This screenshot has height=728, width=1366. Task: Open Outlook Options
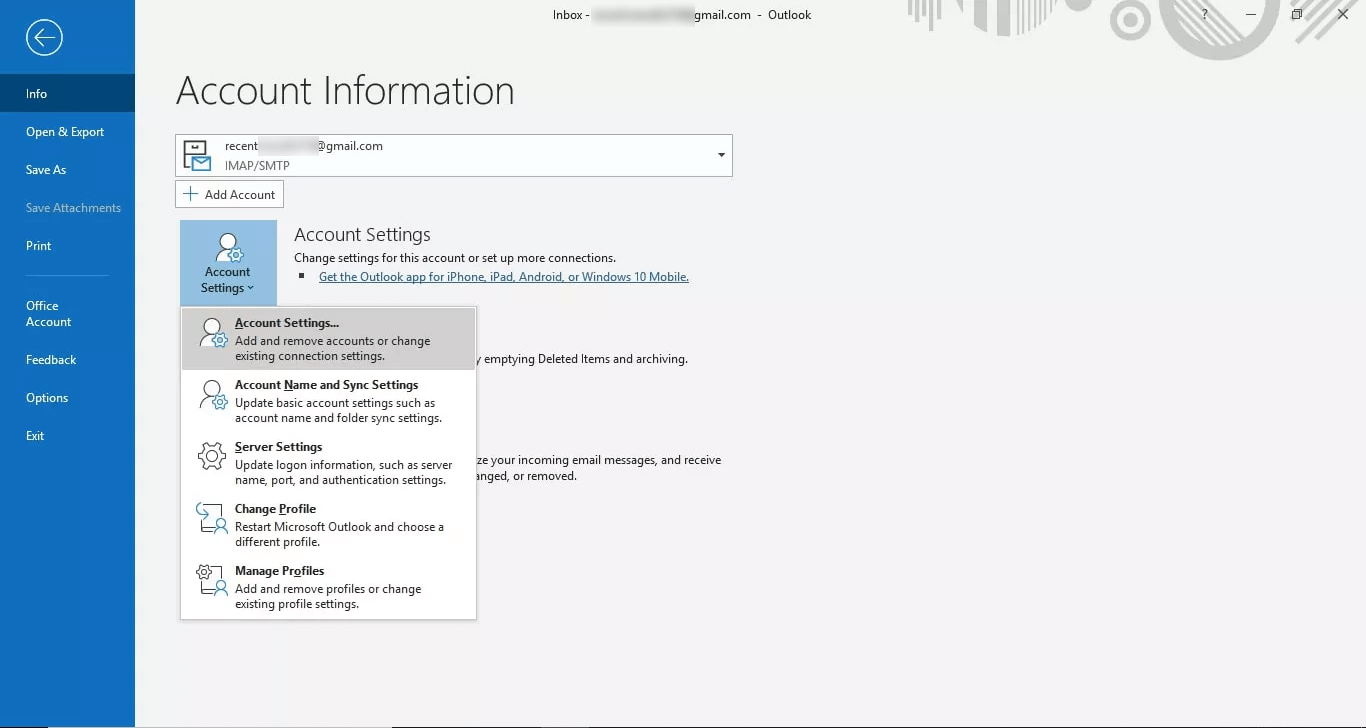pos(67,397)
